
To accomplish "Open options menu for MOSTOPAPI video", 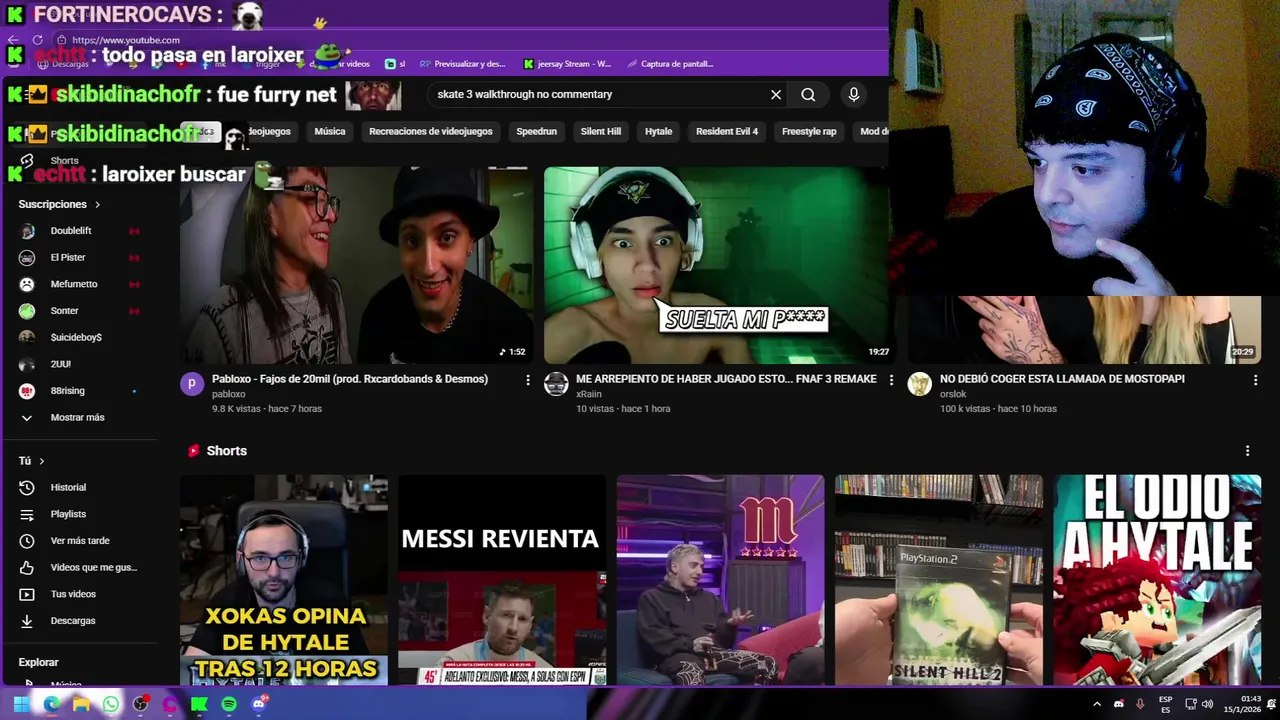I will pyautogui.click(x=1255, y=380).
